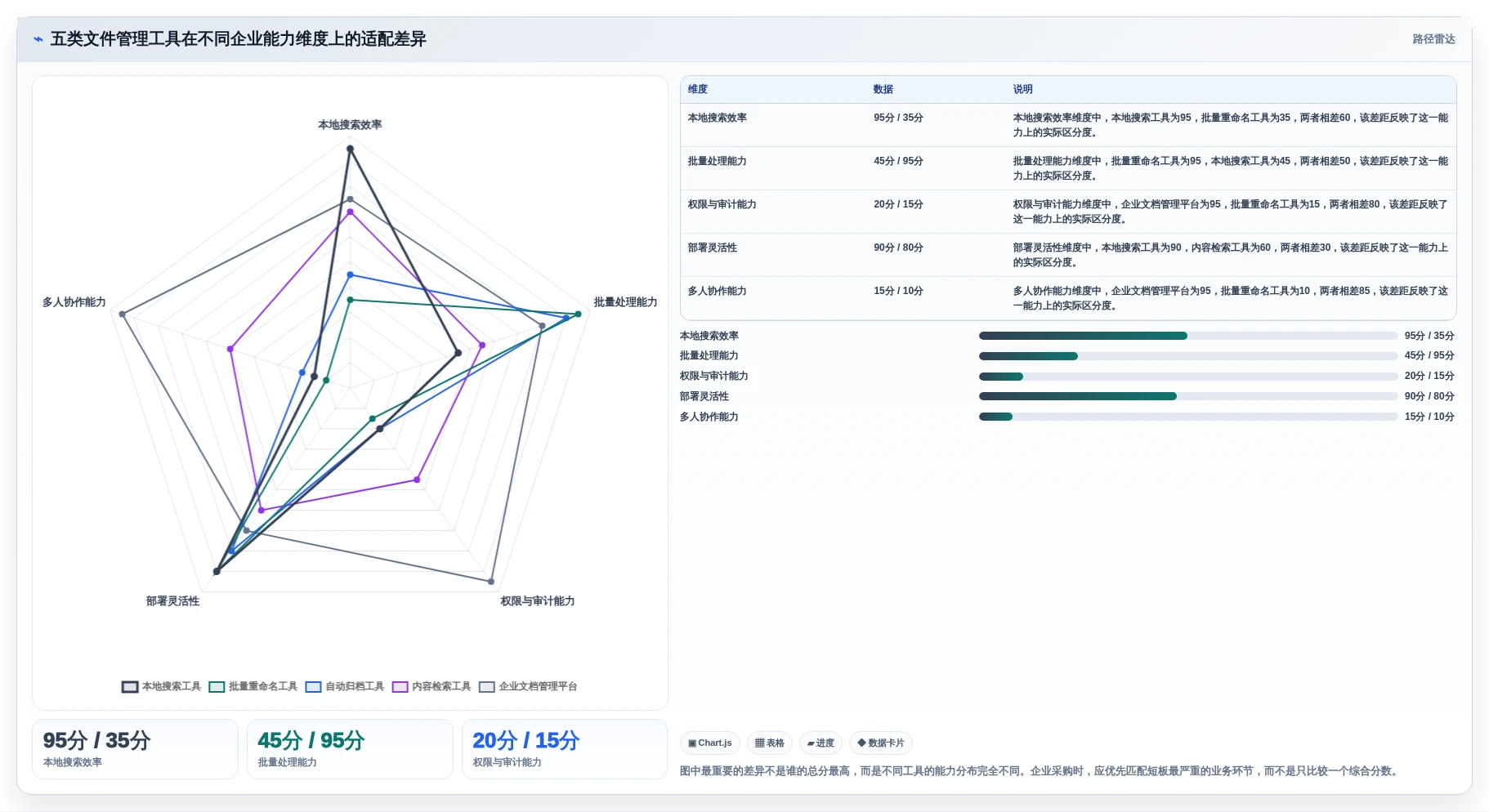The image size is (1489, 812).
Task: Click the 部署灵活性 progress bar
Action: [1188, 396]
